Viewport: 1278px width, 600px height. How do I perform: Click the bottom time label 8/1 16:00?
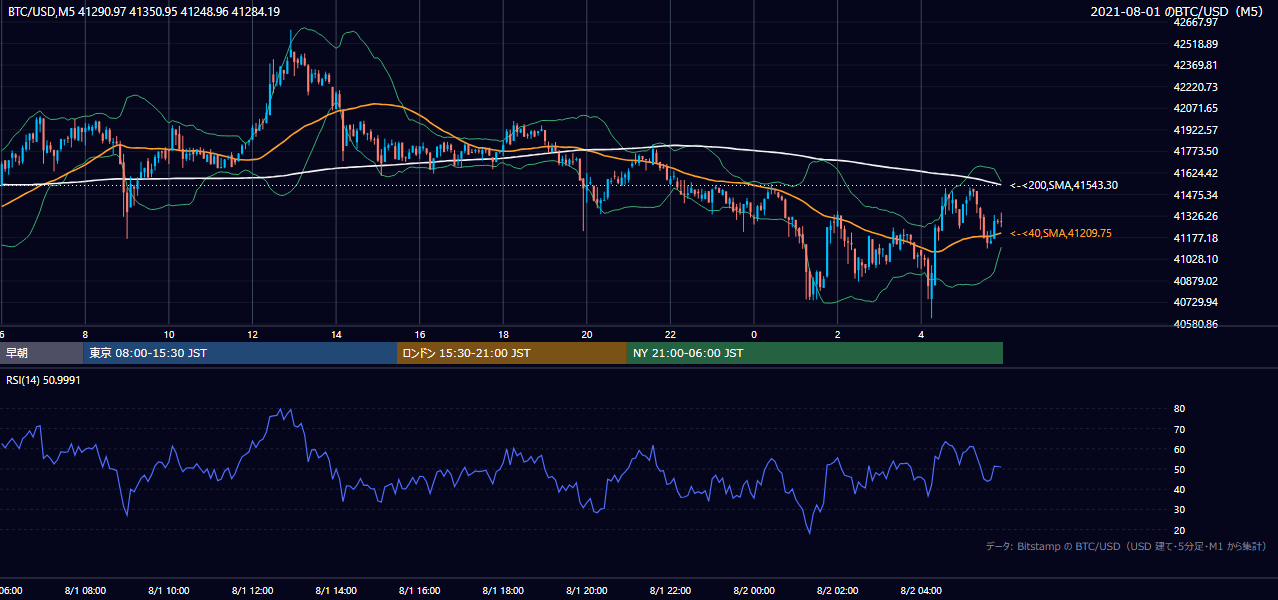tap(420, 591)
